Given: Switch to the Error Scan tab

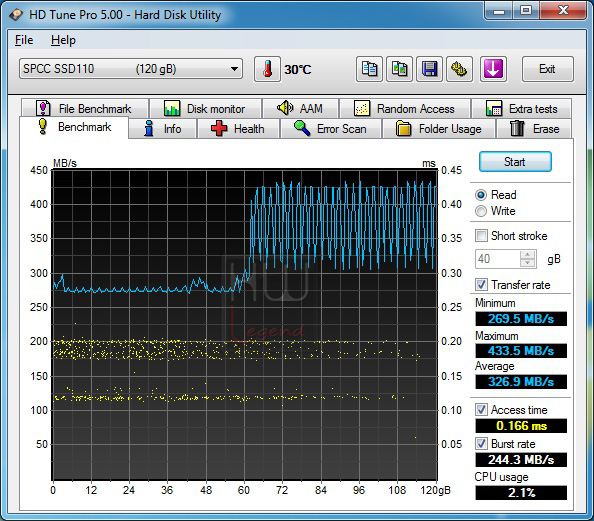Looking at the screenshot, I should coord(331,129).
